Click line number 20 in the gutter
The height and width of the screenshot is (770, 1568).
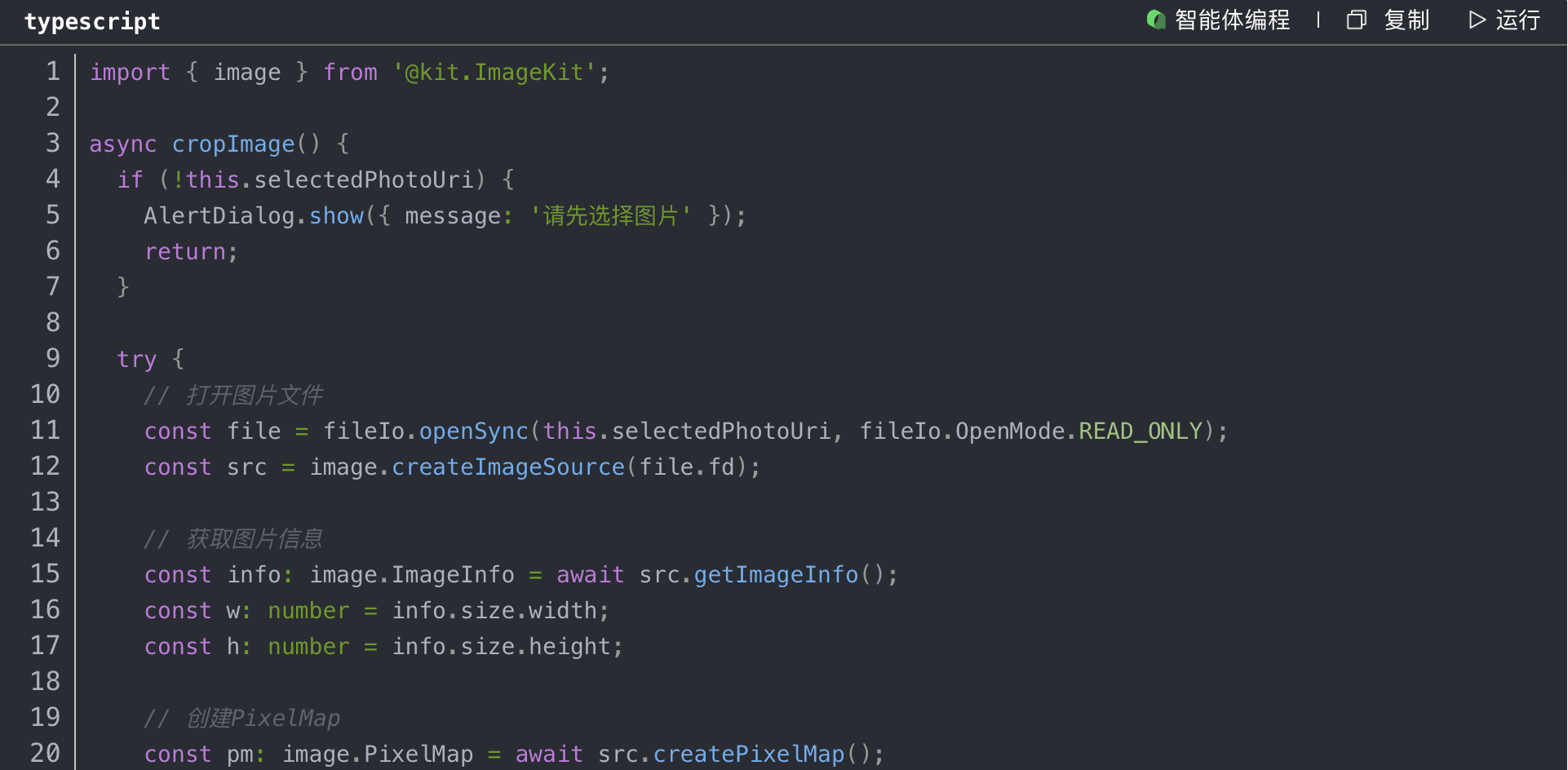[46, 754]
